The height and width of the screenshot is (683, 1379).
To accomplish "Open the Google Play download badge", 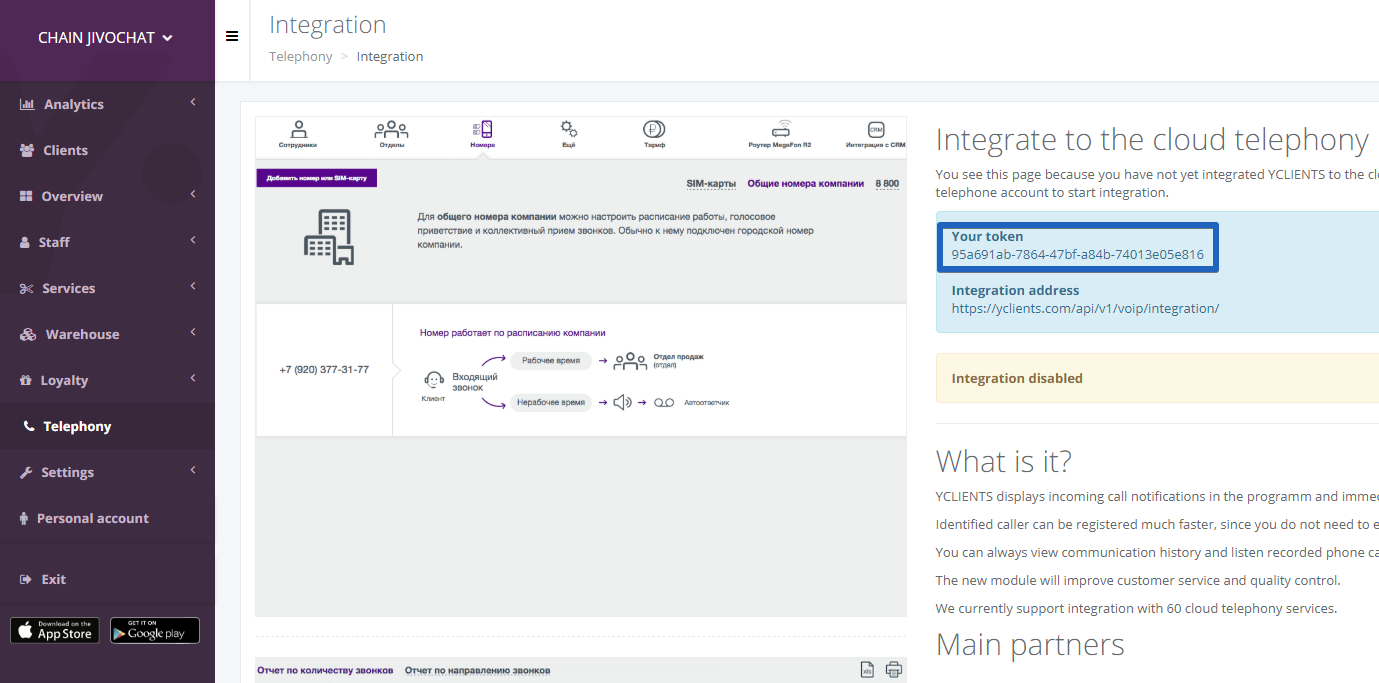I will coord(155,630).
